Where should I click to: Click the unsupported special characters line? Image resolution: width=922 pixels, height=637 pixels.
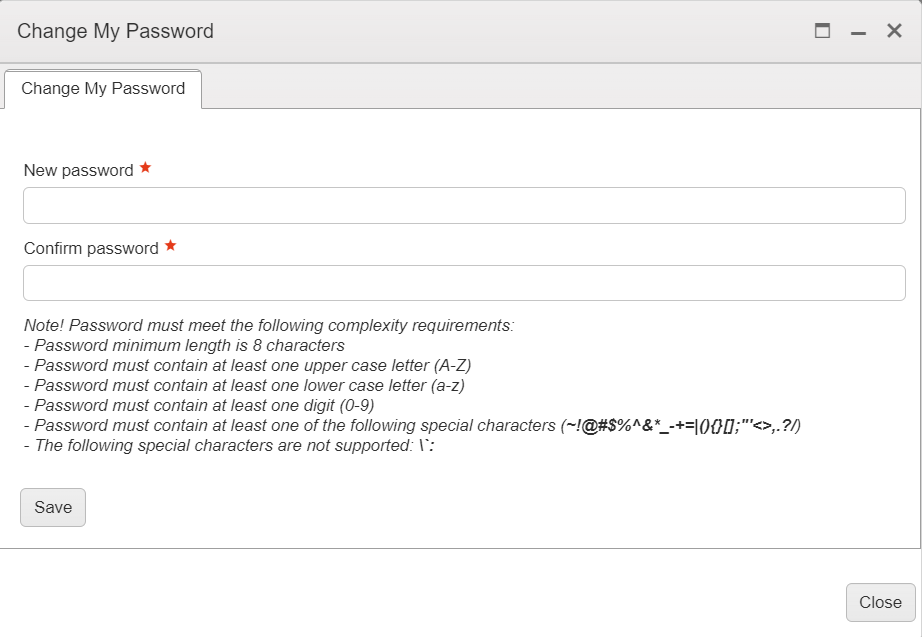pos(228,446)
